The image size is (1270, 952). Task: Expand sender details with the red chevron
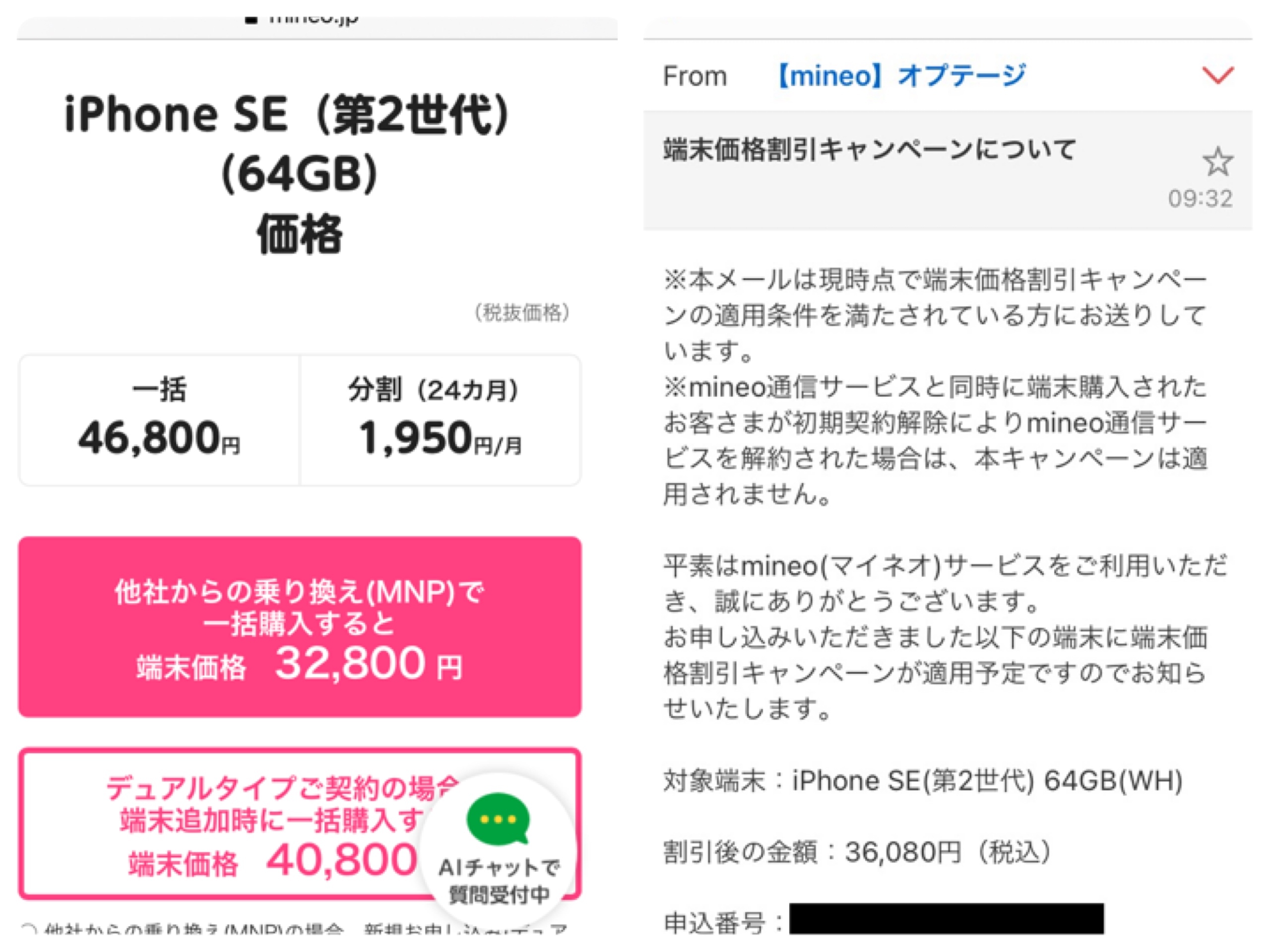point(1217,75)
